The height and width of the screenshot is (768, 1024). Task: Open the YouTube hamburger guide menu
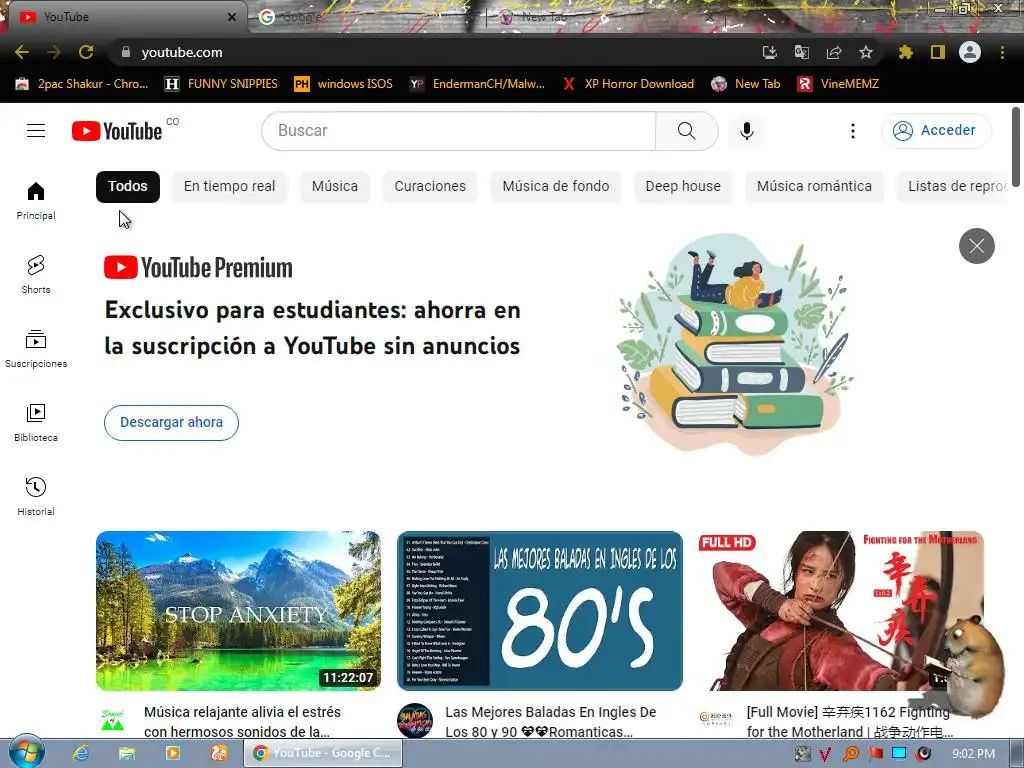(36, 131)
